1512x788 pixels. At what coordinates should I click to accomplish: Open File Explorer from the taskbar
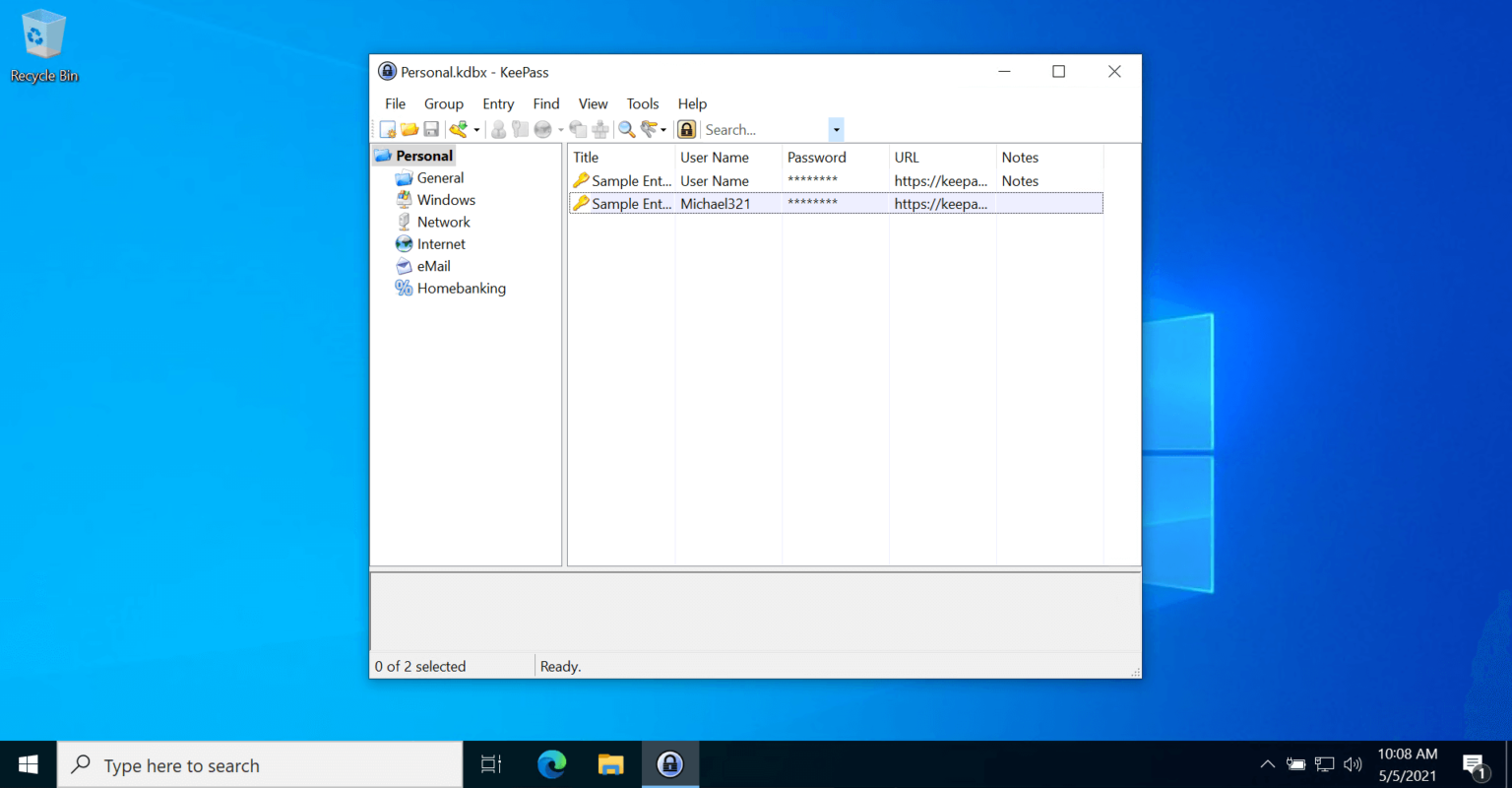click(x=610, y=763)
